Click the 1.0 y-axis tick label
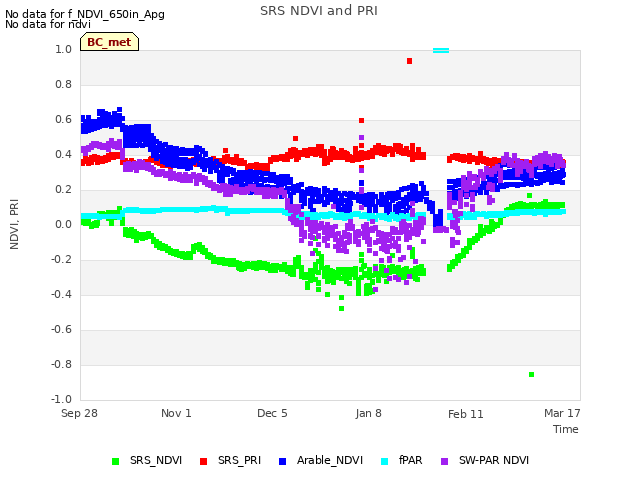Screen dimensions: 640x480 pyautogui.click(x=64, y=49)
